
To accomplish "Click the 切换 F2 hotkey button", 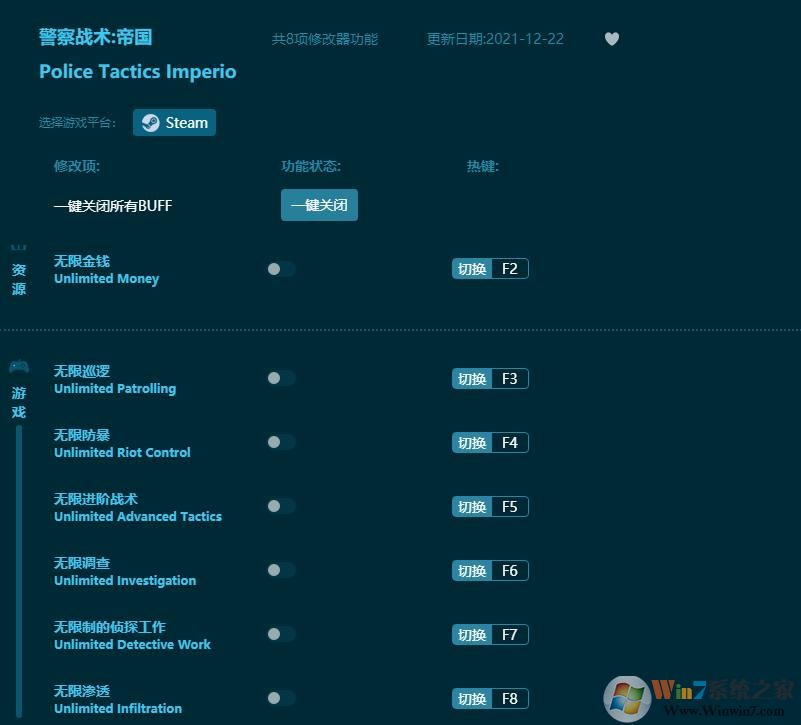I will pyautogui.click(x=490, y=268).
